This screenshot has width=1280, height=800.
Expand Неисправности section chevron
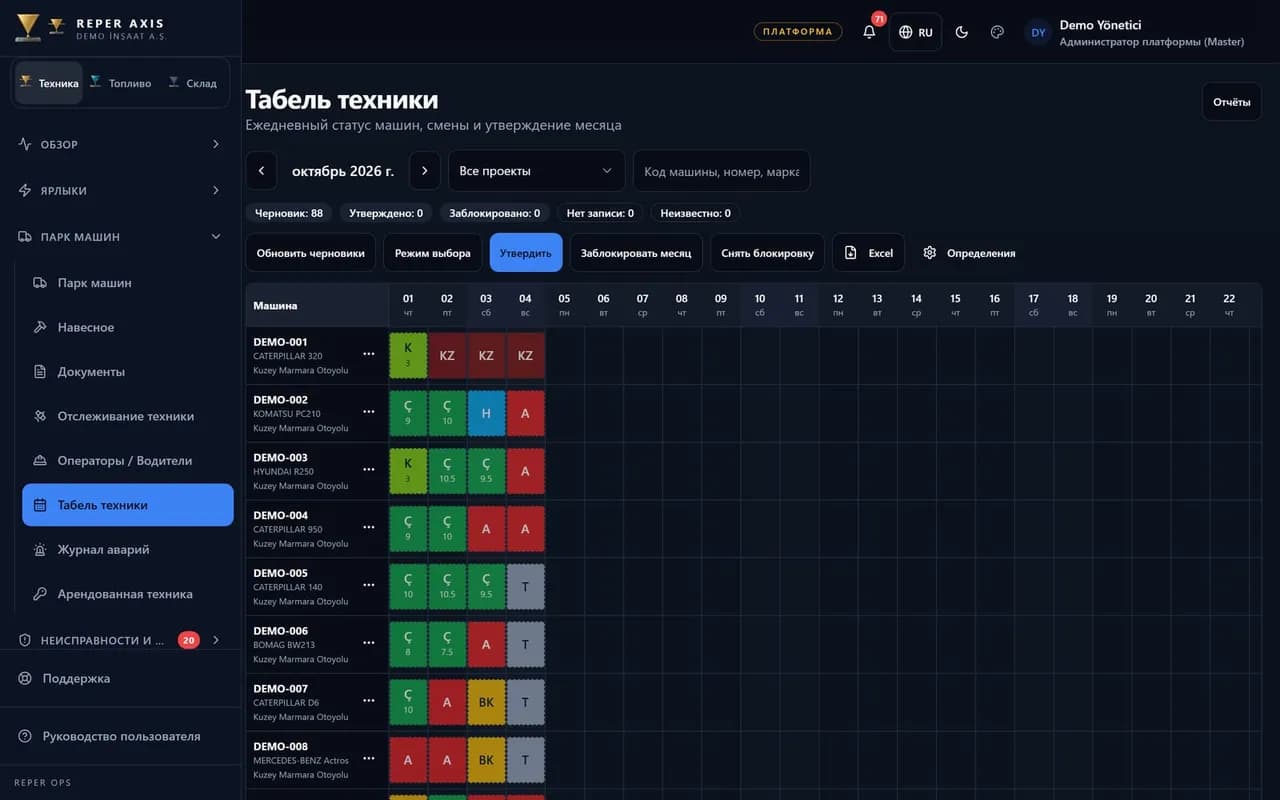pyautogui.click(x=216, y=640)
